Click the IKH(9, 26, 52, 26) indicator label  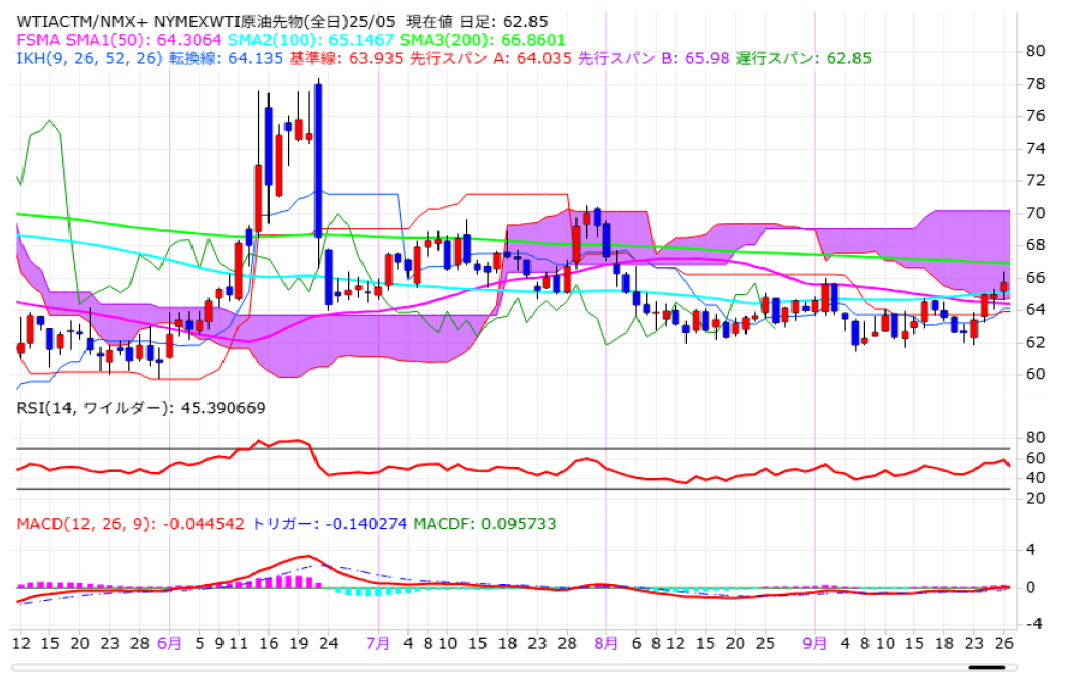[x=88, y=58]
